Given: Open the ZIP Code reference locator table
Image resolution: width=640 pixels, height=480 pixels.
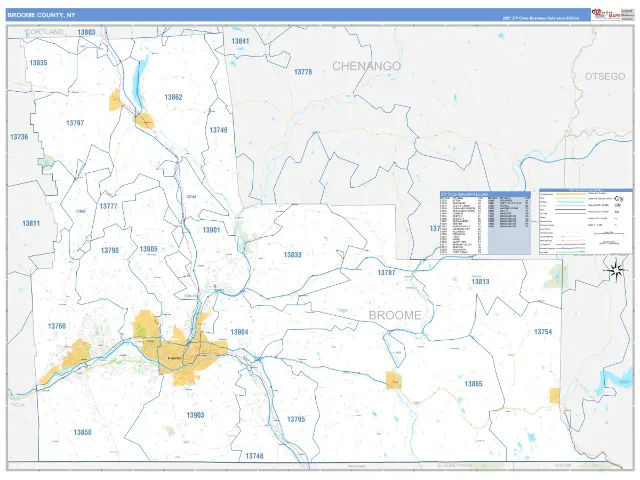Looking at the screenshot, I should click(x=485, y=222).
